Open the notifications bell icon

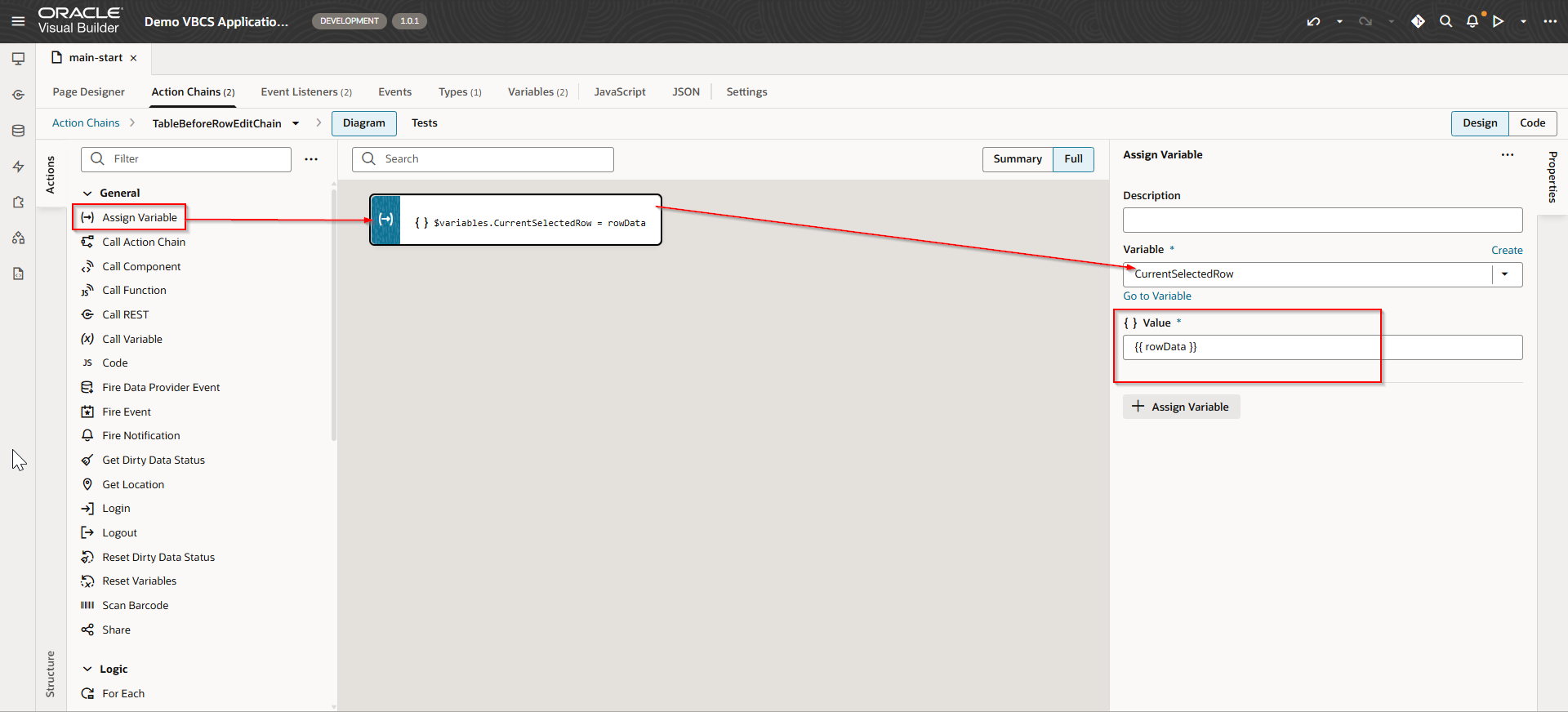(x=1472, y=21)
